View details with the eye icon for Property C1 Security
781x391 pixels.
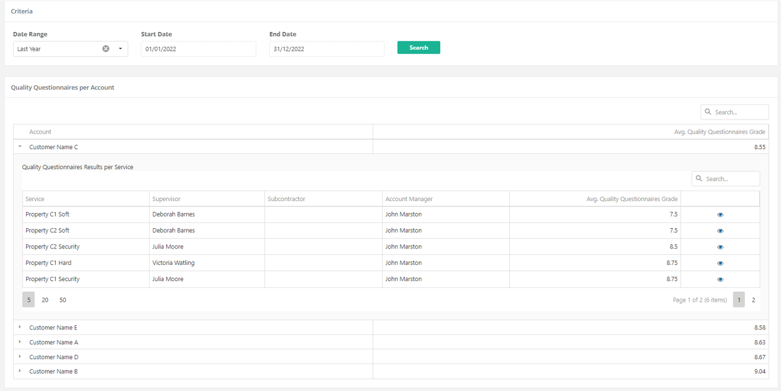point(720,279)
